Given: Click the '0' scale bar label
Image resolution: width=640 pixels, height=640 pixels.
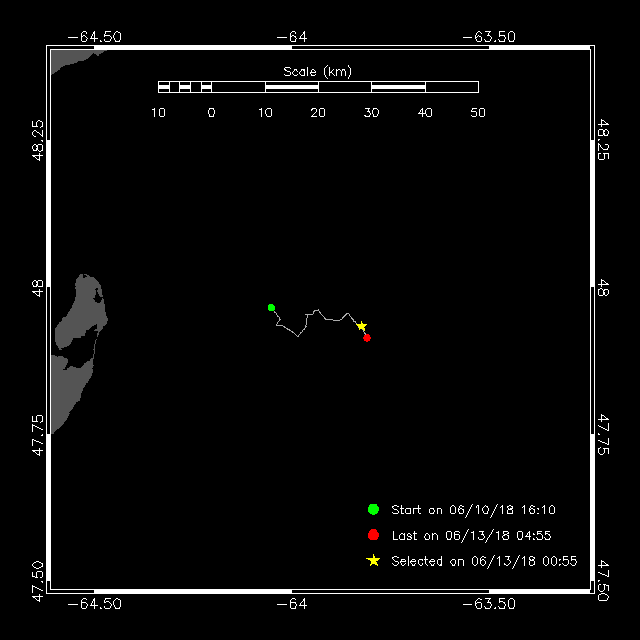Looking at the screenshot, I should coord(211,113).
